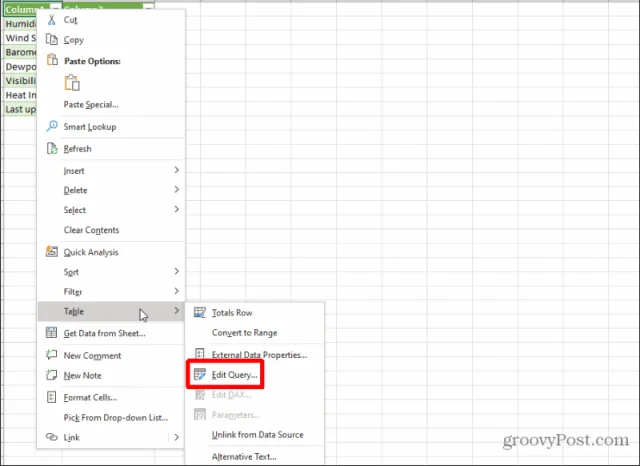Image resolution: width=640 pixels, height=466 pixels.
Task: Select the Barome cell
Action: (x=20, y=52)
